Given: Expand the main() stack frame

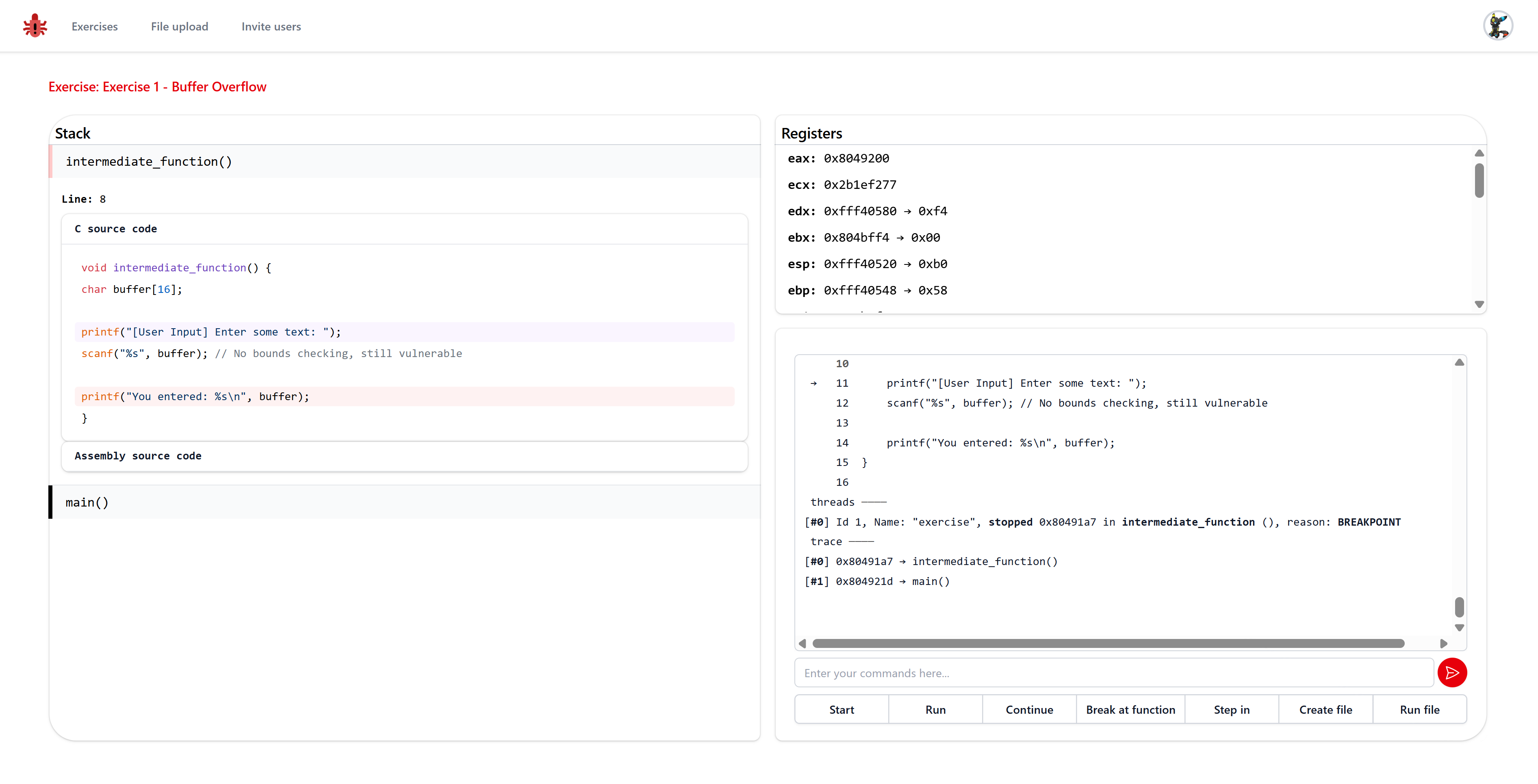Looking at the screenshot, I should pyautogui.click(x=404, y=502).
